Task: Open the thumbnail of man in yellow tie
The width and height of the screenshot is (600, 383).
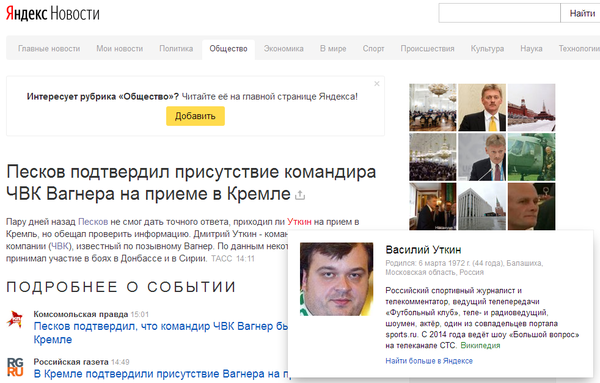Action: 482,108
